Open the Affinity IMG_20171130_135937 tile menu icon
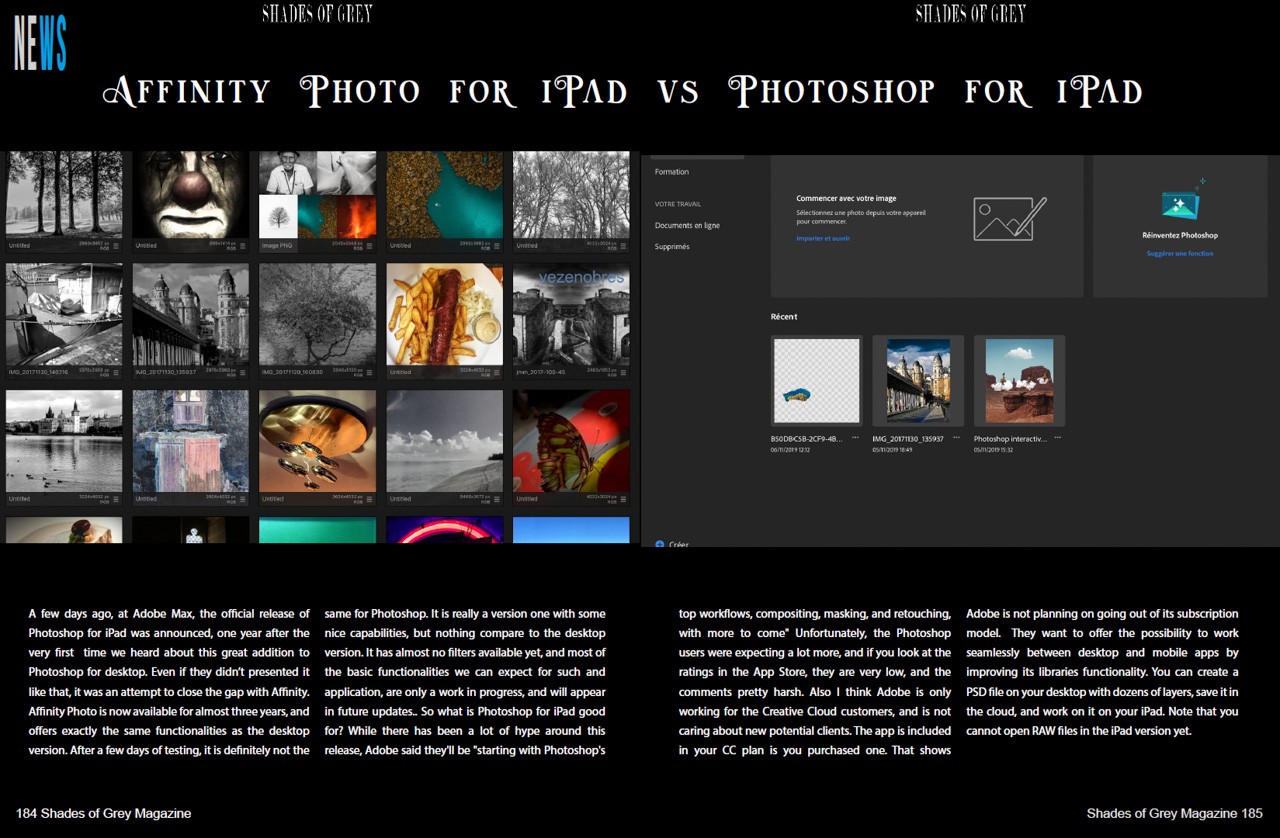Viewport: 1280px width, 838px height. pos(243,372)
